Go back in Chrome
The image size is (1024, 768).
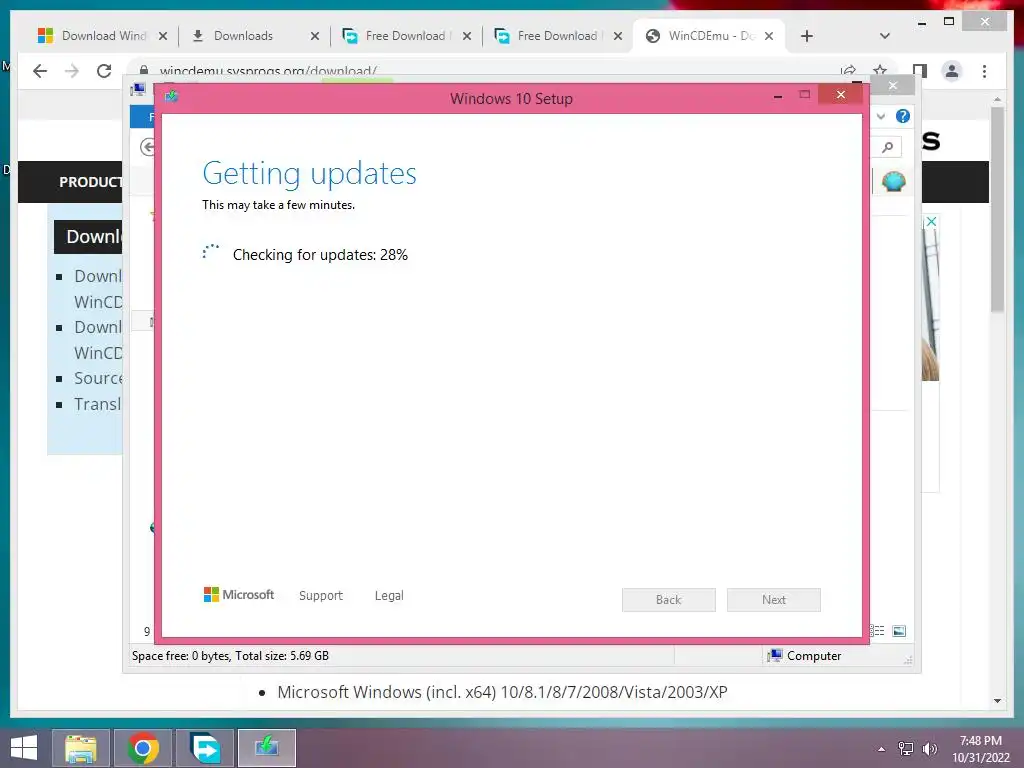click(x=40, y=71)
